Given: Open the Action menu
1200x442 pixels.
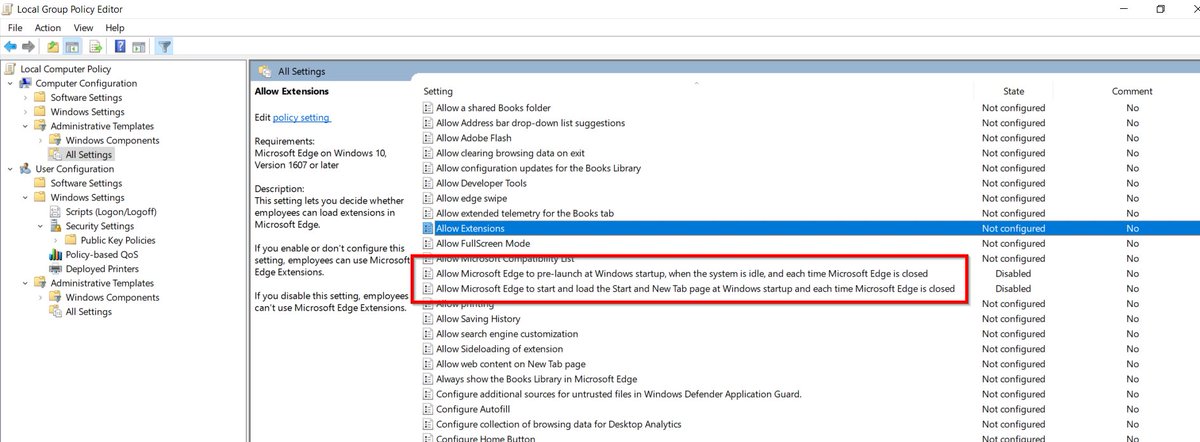Looking at the screenshot, I should pos(48,28).
